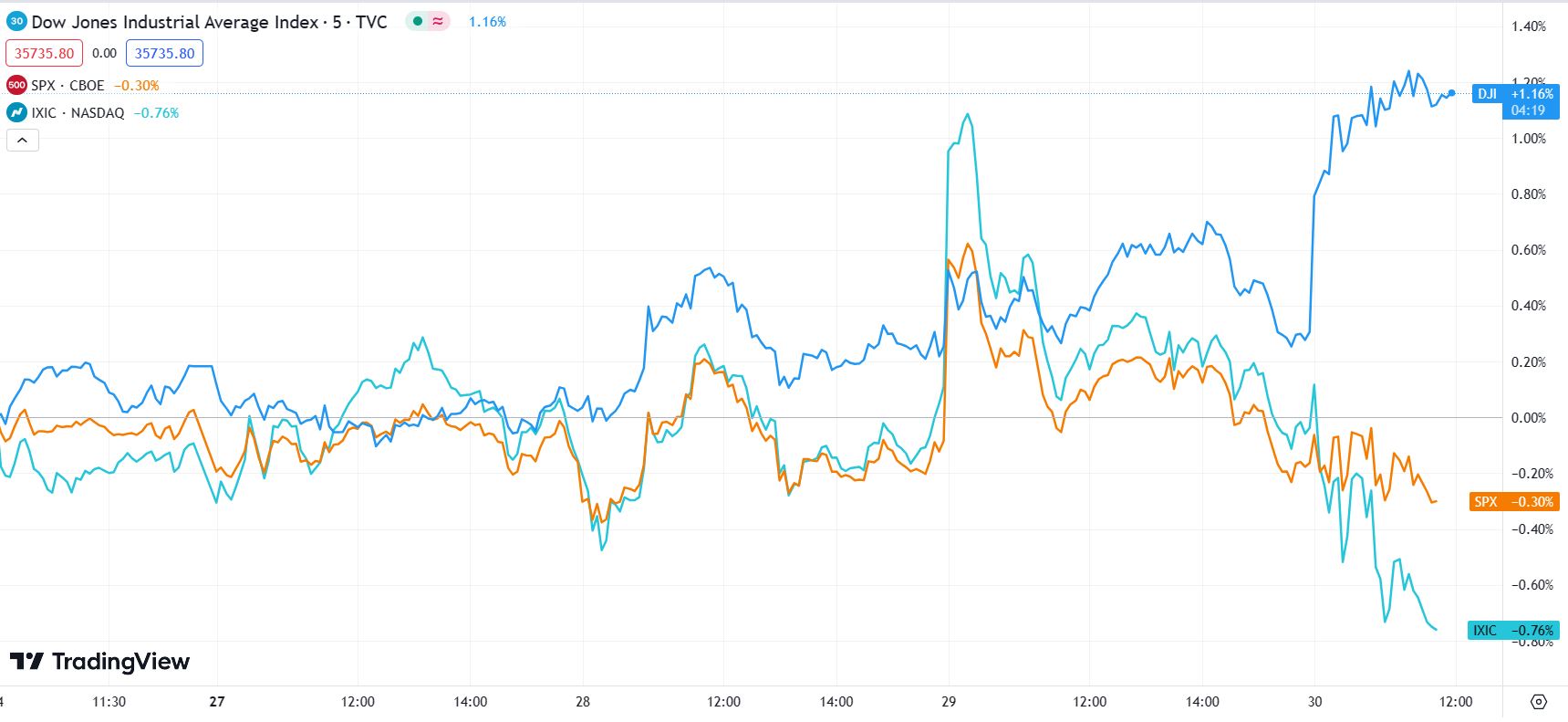Click the DJI last-price dot on the line

tap(1451, 93)
